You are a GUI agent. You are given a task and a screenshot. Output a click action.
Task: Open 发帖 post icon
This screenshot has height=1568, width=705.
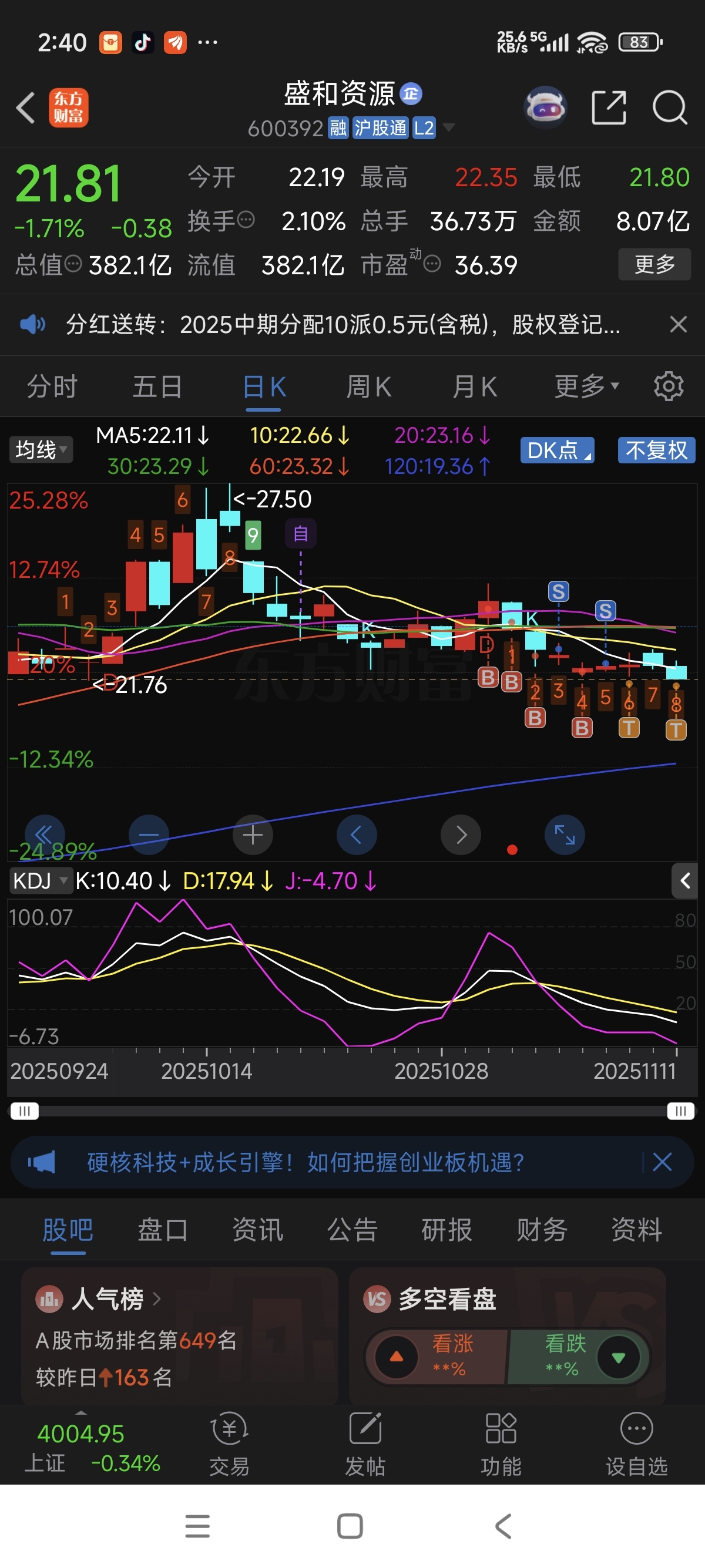(x=365, y=1445)
